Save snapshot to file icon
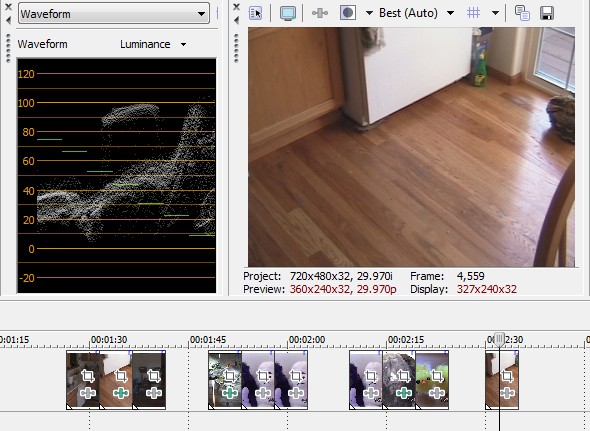 [547, 13]
